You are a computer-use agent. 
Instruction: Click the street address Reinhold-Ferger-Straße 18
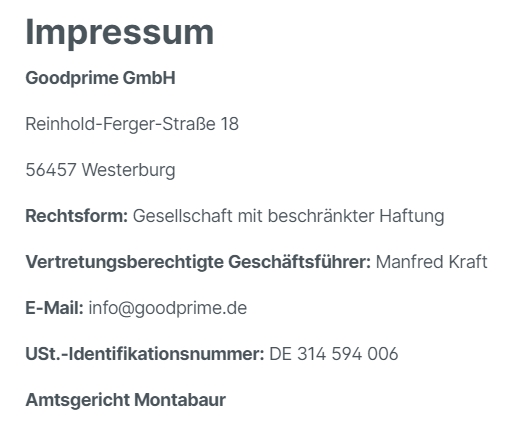[x=132, y=124]
